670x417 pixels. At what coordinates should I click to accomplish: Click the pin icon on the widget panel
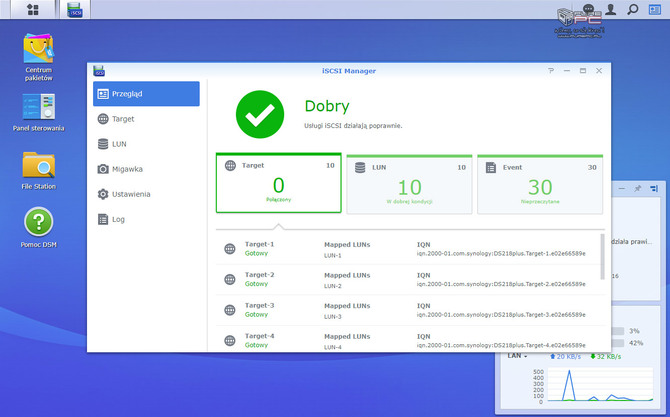tap(638, 188)
